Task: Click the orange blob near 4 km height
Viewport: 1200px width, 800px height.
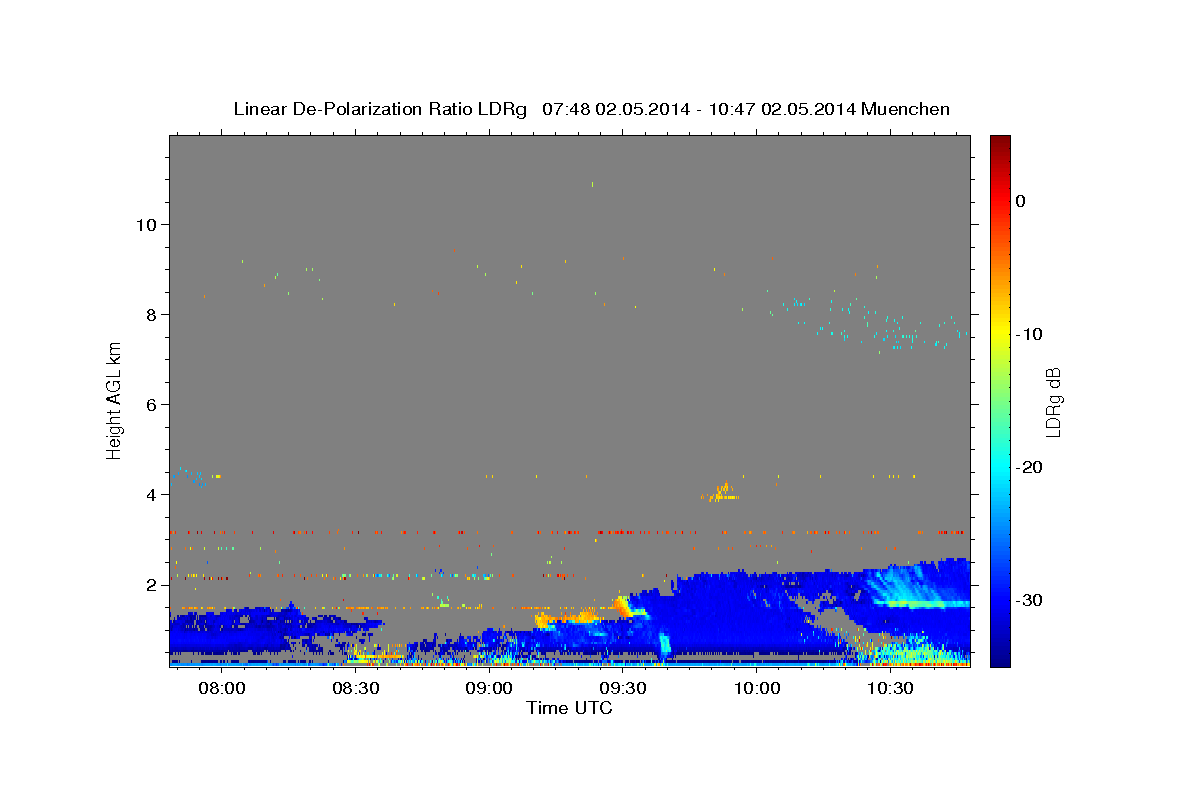Action: pyautogui.click(x=722, y=492)
